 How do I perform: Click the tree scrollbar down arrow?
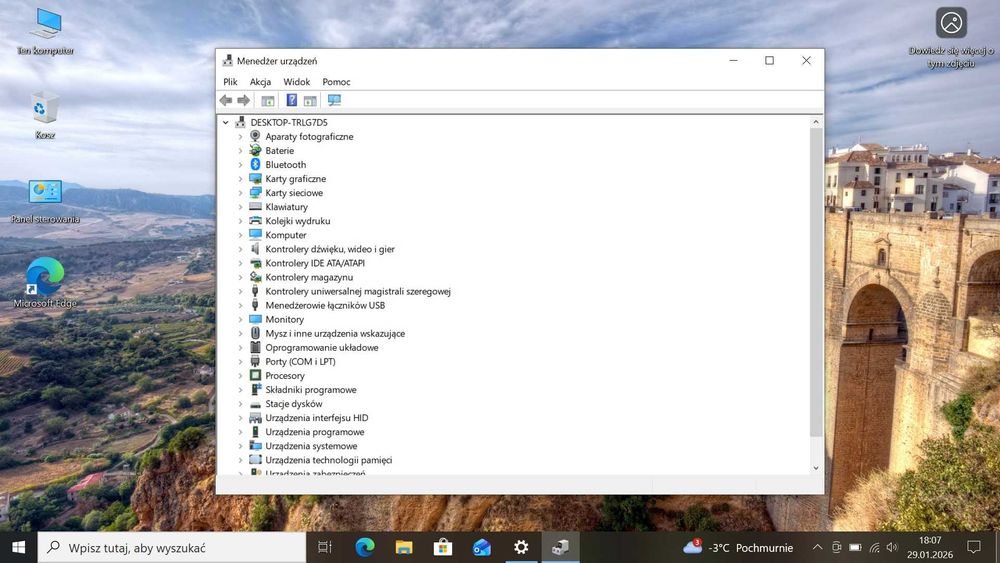pyautogui.click(x=816, y=468)
